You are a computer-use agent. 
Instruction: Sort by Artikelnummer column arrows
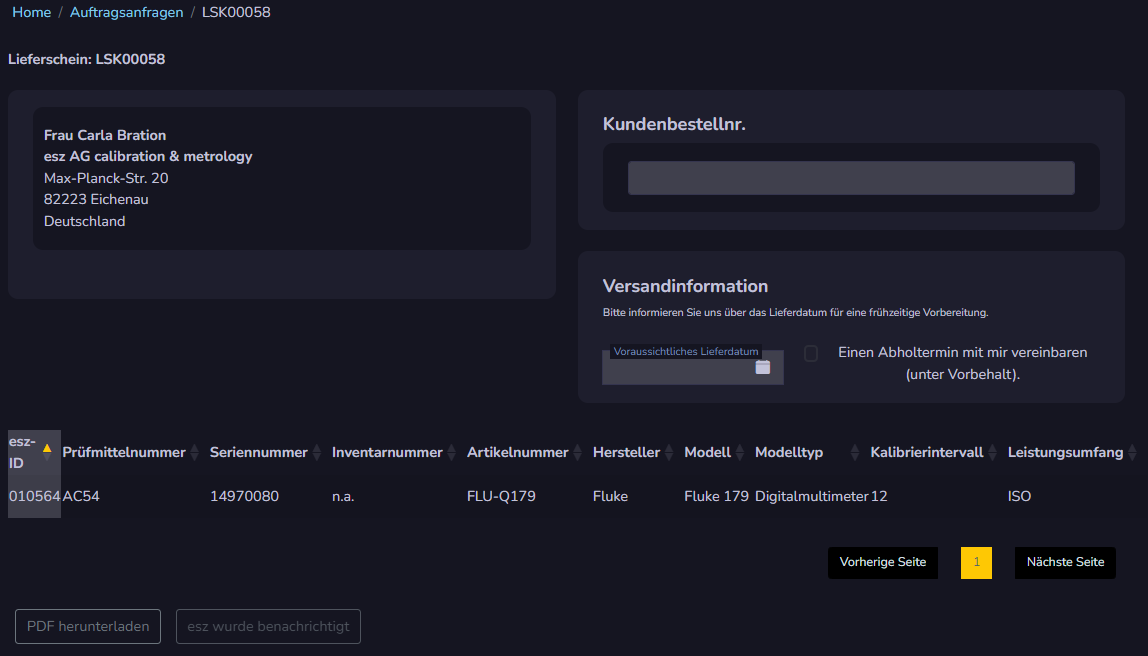[578, 453]
